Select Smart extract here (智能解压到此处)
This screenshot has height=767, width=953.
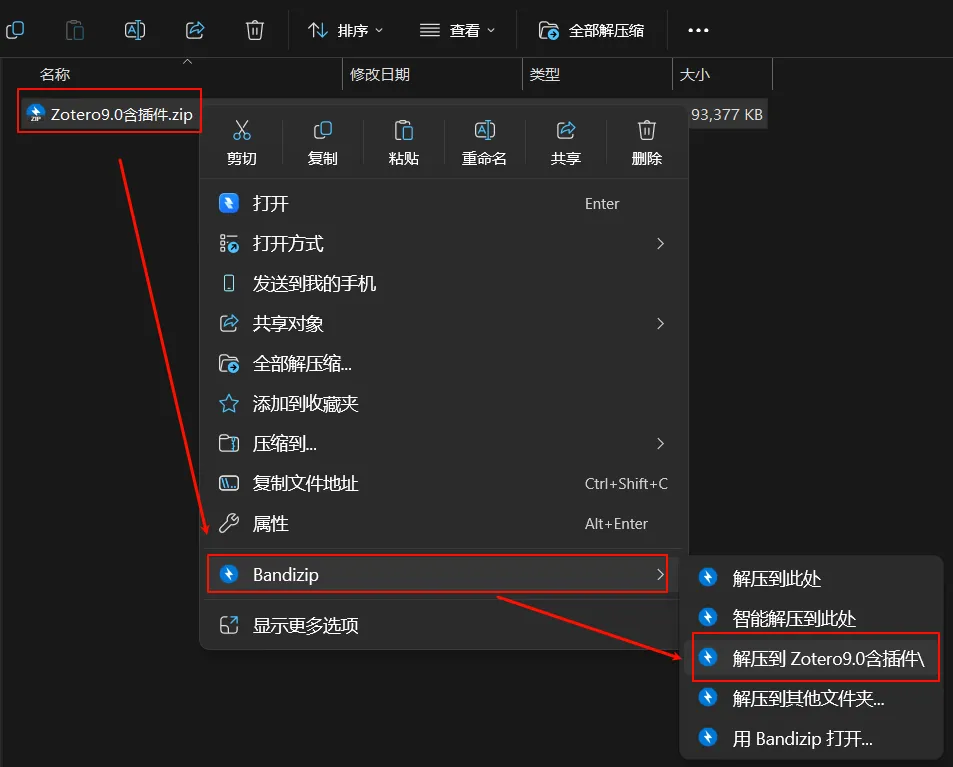click(x=812, y=618)
